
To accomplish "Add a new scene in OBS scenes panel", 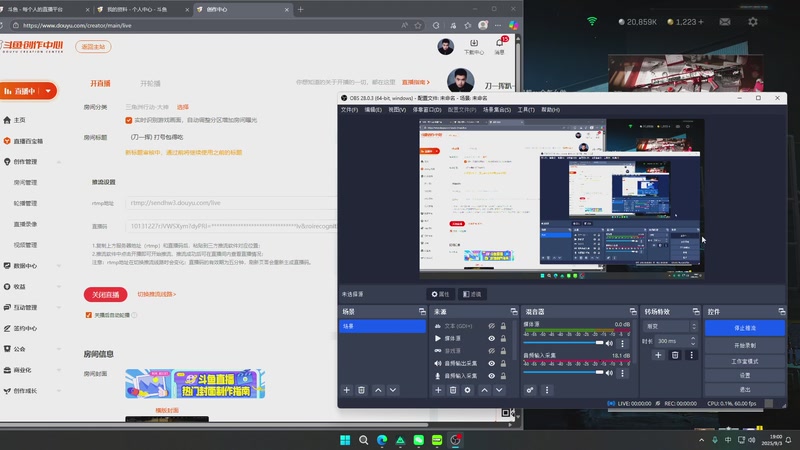I will click(346, 390).
